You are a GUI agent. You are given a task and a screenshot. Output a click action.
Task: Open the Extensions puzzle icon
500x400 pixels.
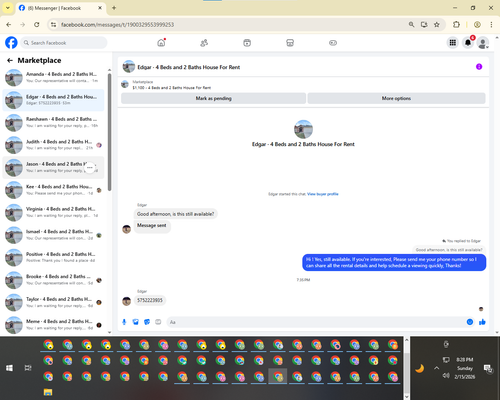[456, 24]
